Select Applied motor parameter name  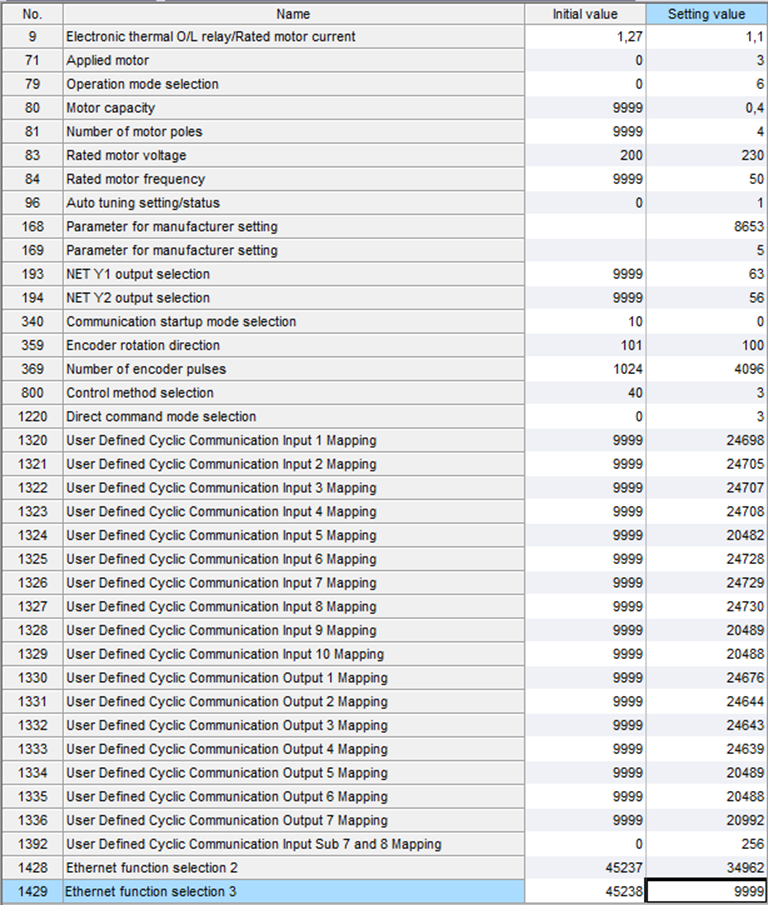293,61
